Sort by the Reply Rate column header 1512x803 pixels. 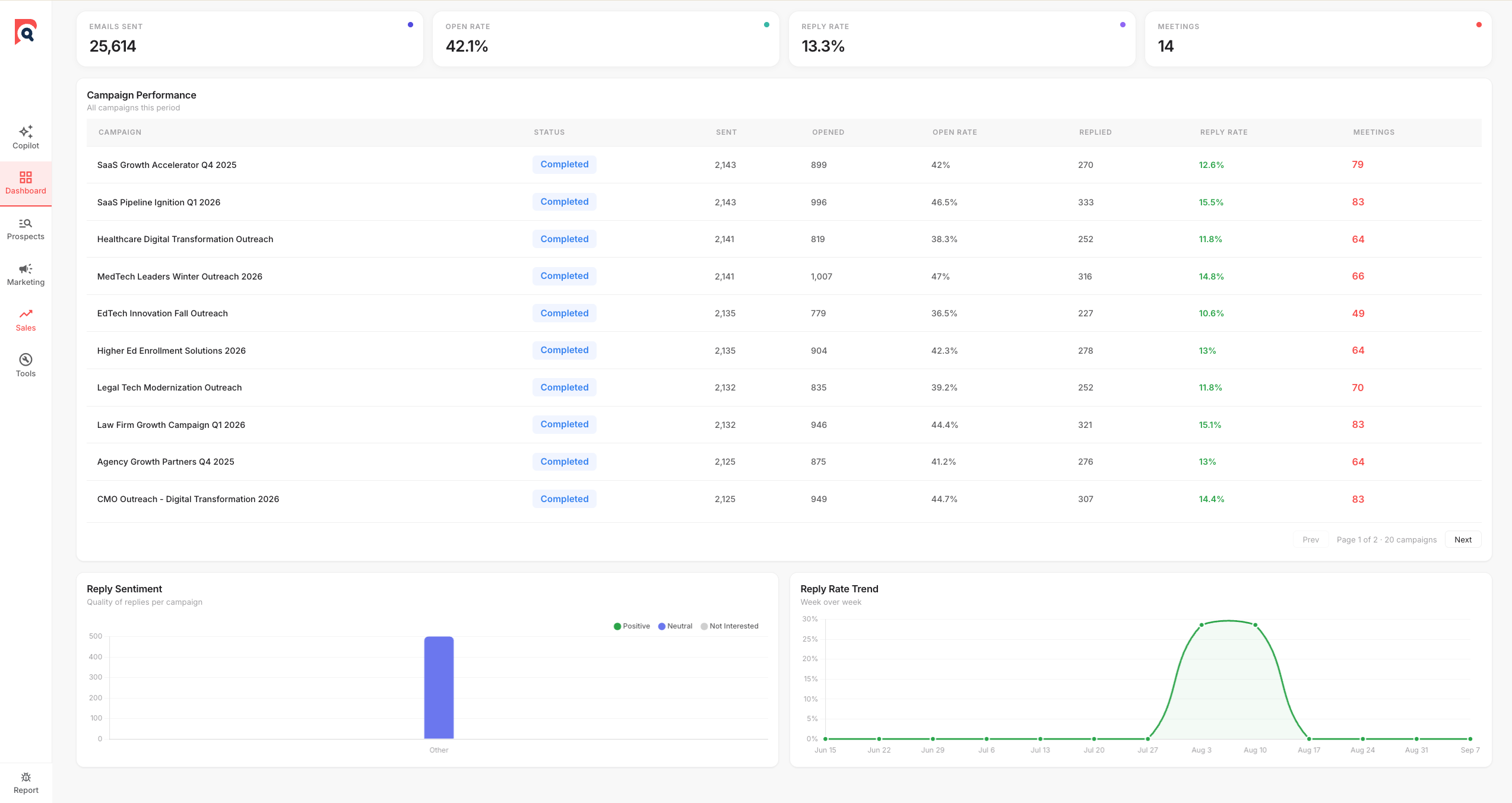click(1223, 132)
